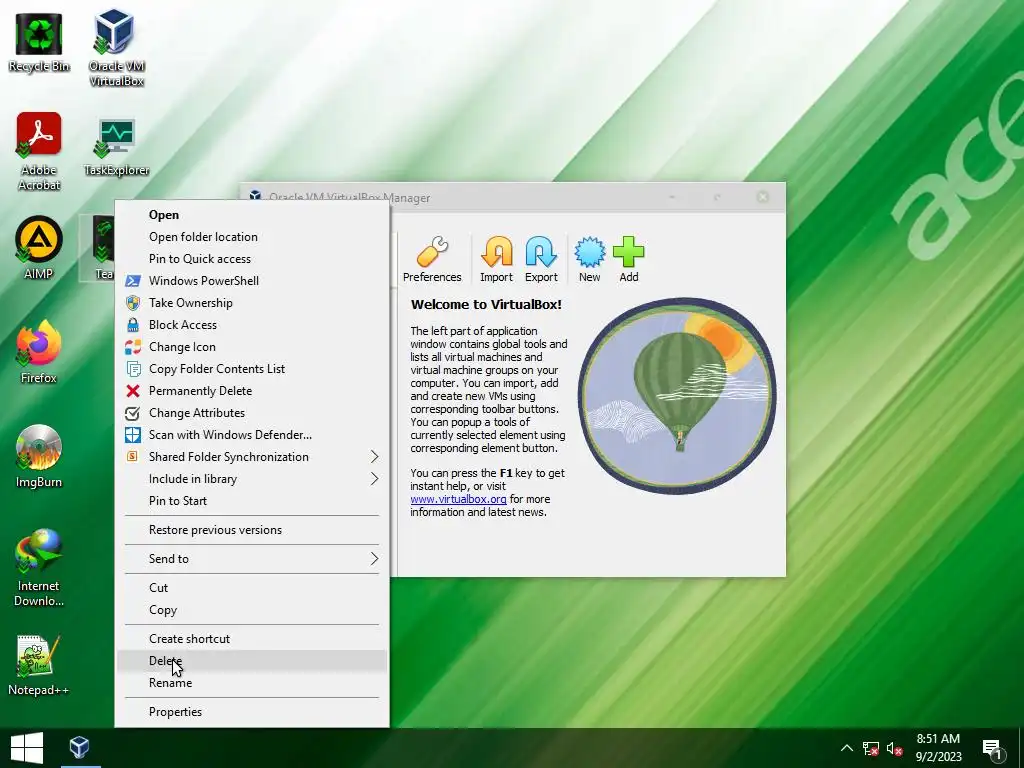Select Pin to Quick access

point(252,259)
